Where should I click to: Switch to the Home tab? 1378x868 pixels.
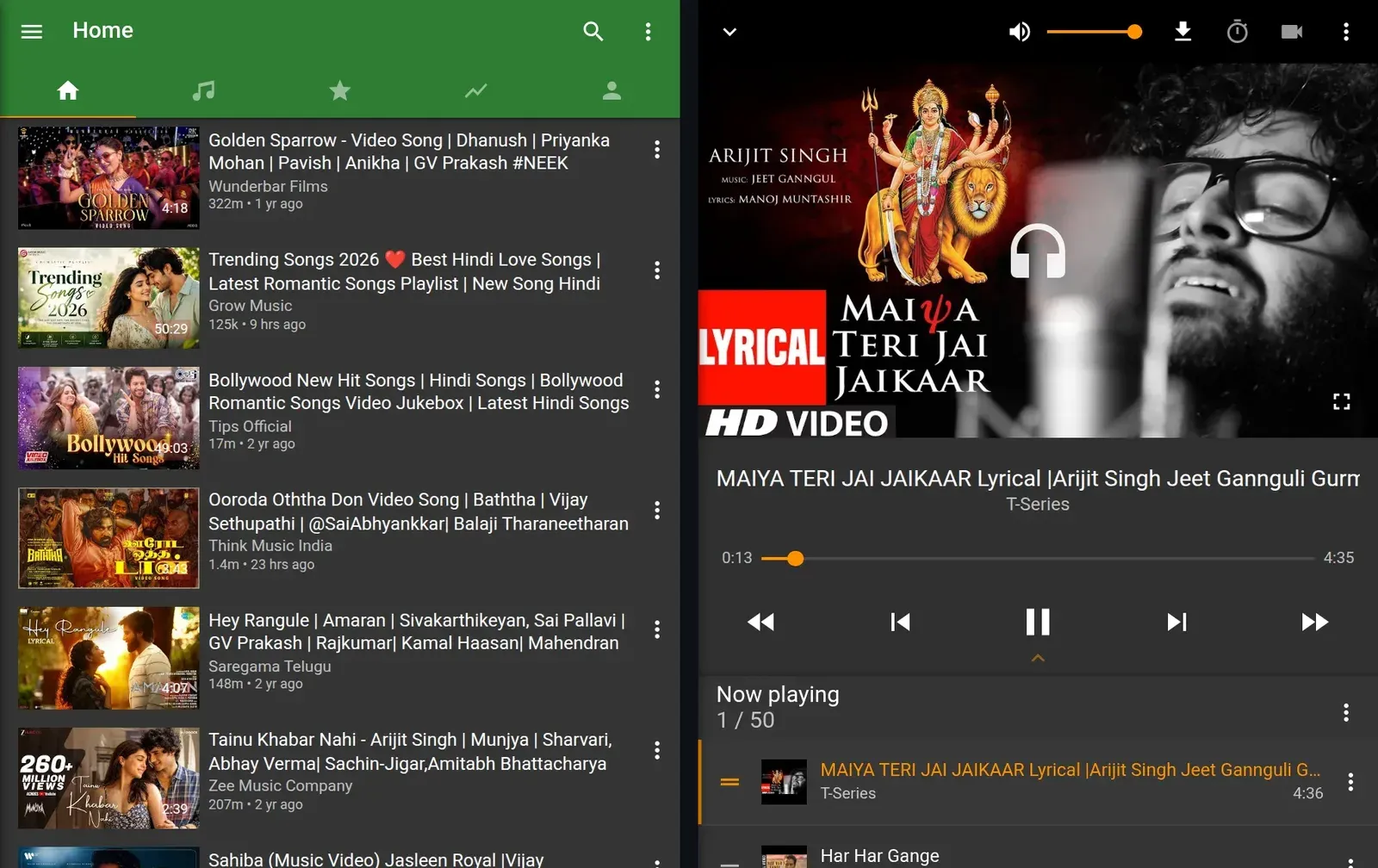coord(68,90)
